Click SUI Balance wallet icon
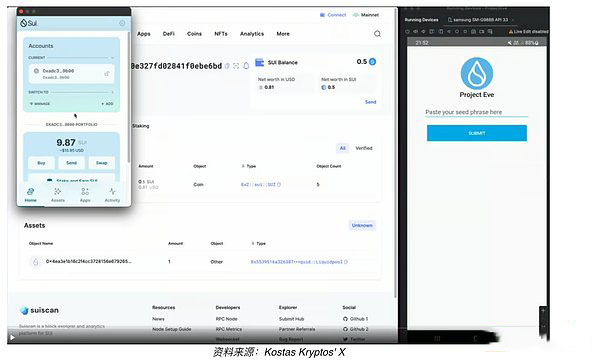600x362 pixels. [259, 62]
